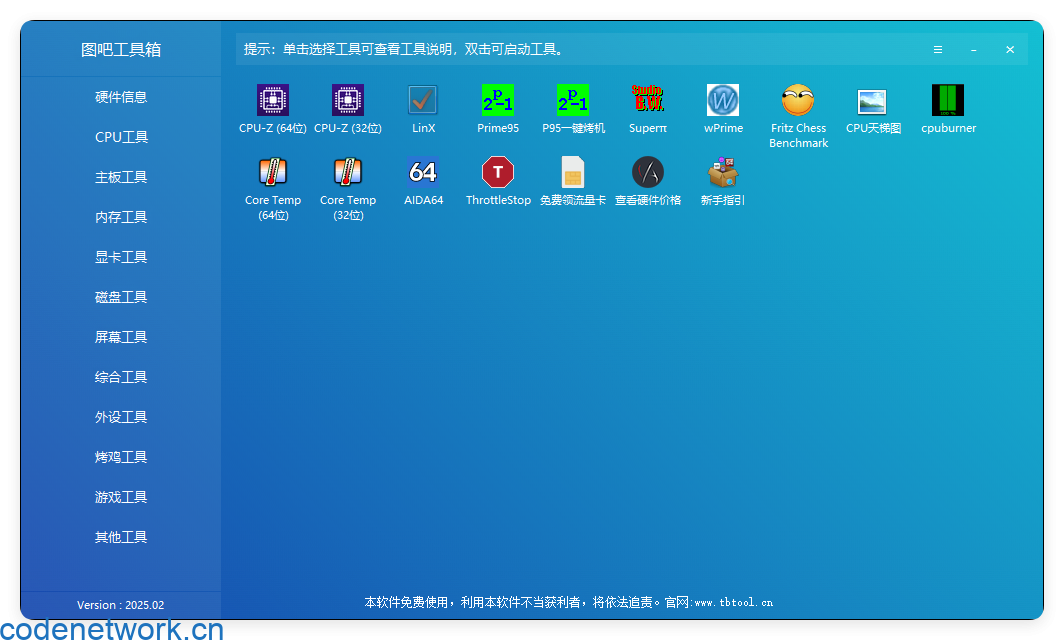Click the LinX checkmark icon

[423, 100]
